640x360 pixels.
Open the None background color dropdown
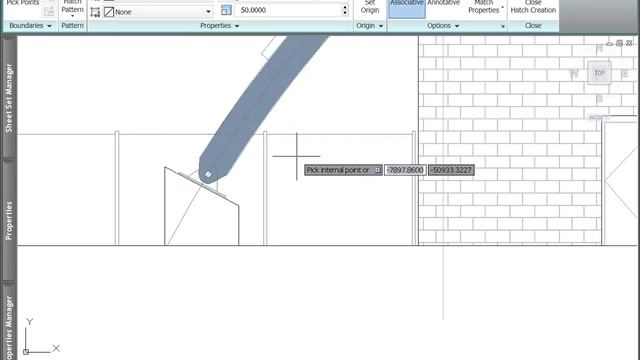[208, 12]
